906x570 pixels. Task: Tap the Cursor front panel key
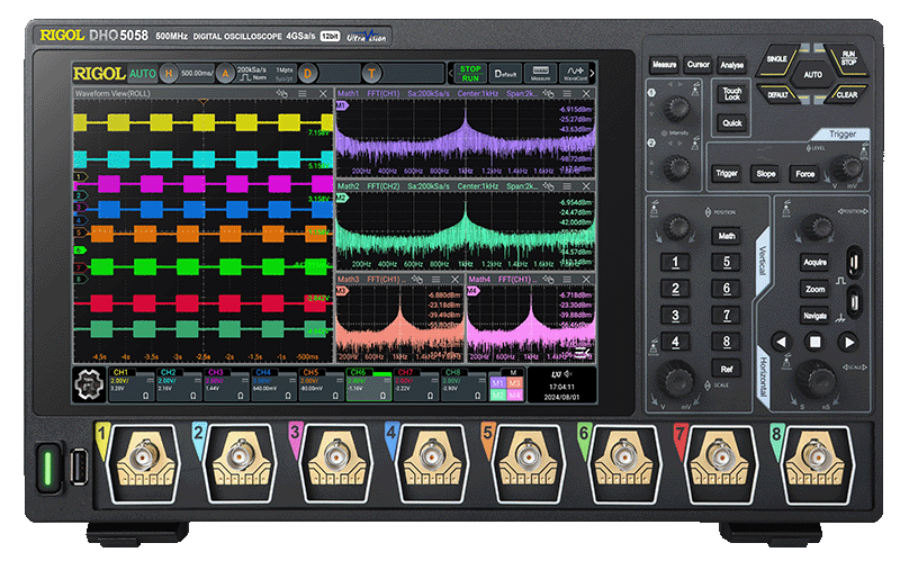pyautogui.click(x=697, y=65)
